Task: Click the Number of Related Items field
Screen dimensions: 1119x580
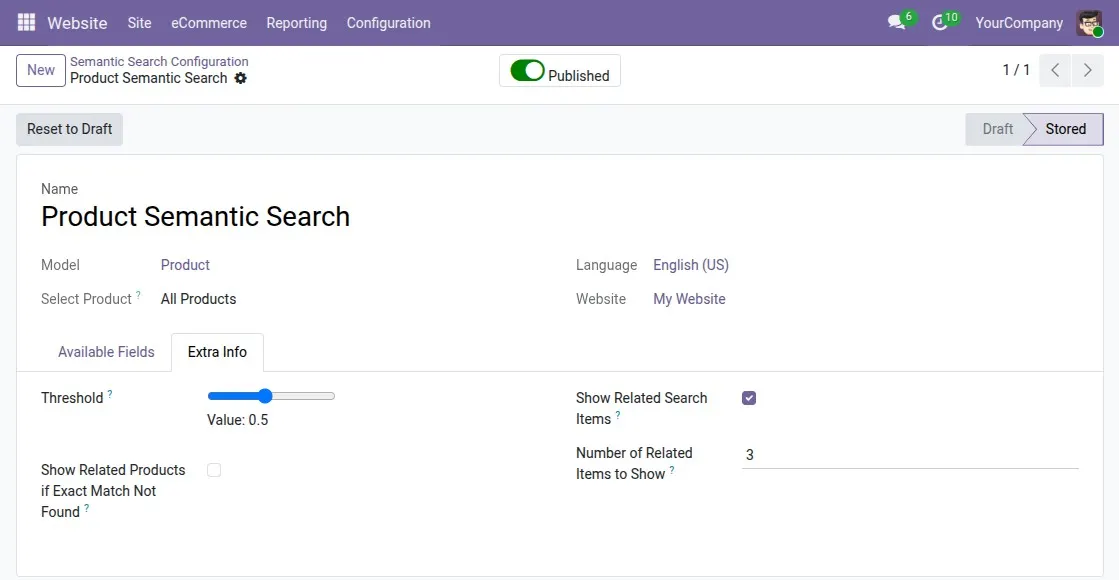Action: click(x=910, y=454)
